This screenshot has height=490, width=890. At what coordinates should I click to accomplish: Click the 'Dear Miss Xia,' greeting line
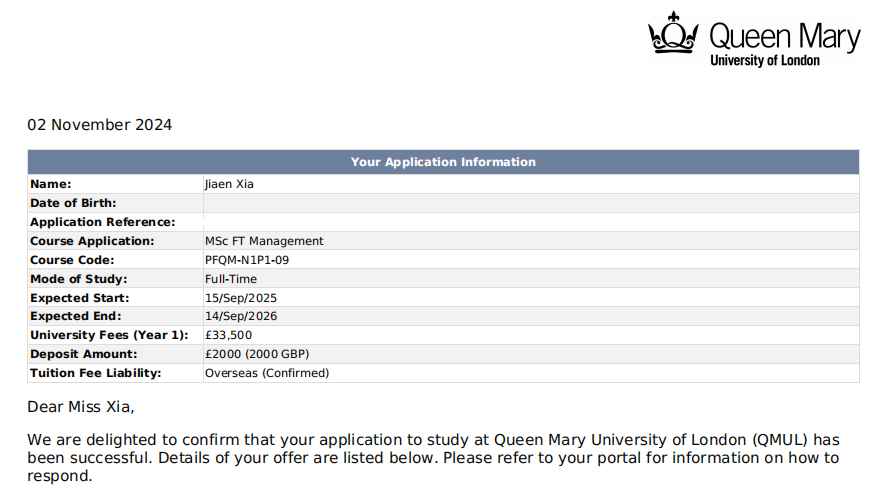80,407
